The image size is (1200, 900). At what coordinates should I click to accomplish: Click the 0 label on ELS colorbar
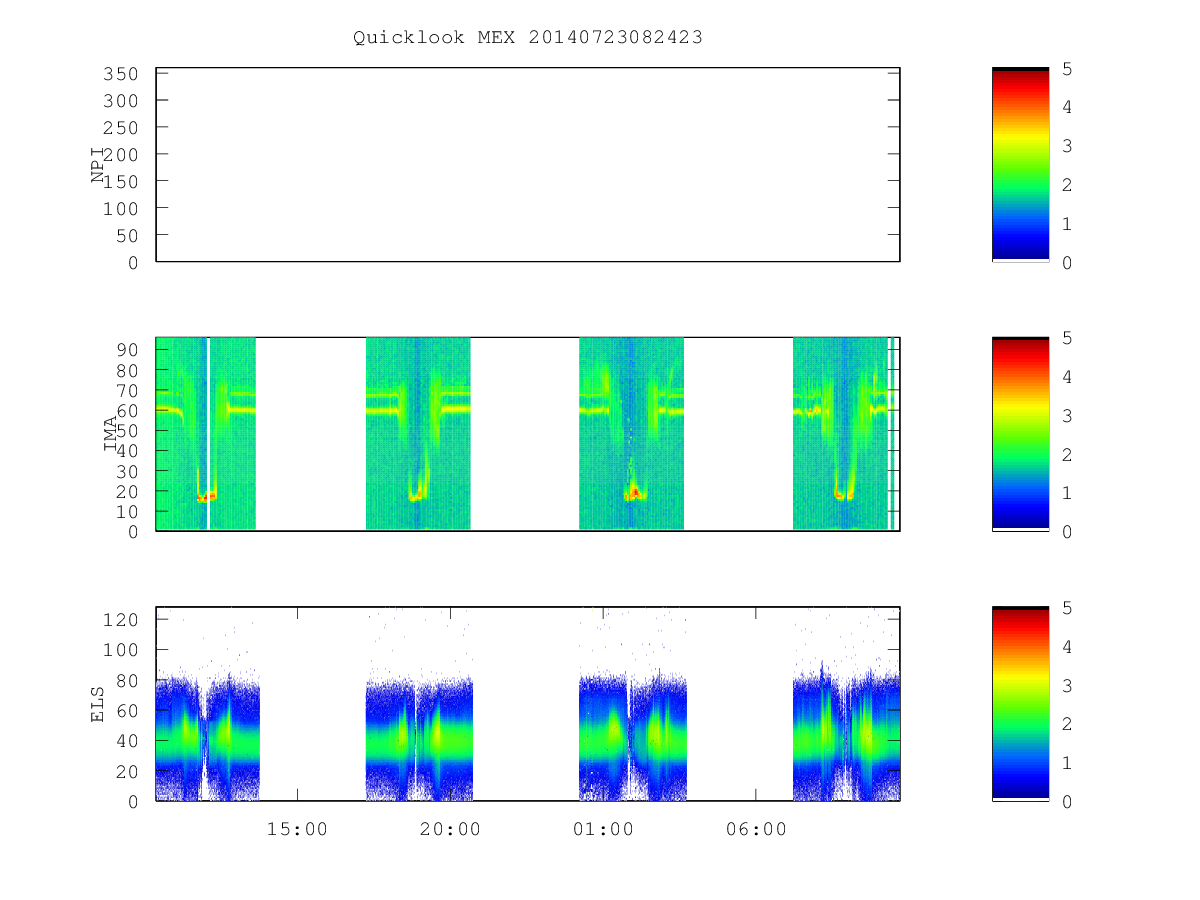(1067, 802)
